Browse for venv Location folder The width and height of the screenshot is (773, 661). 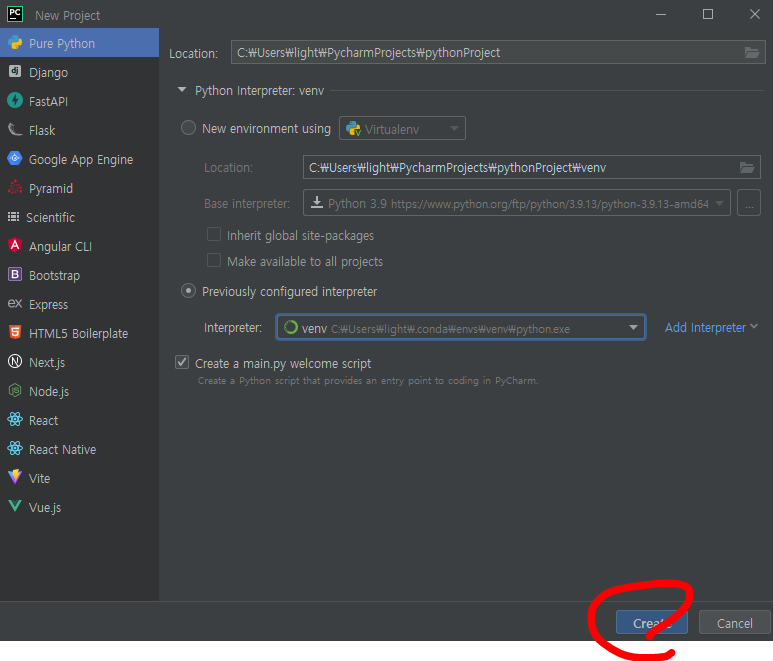[747, 168]
